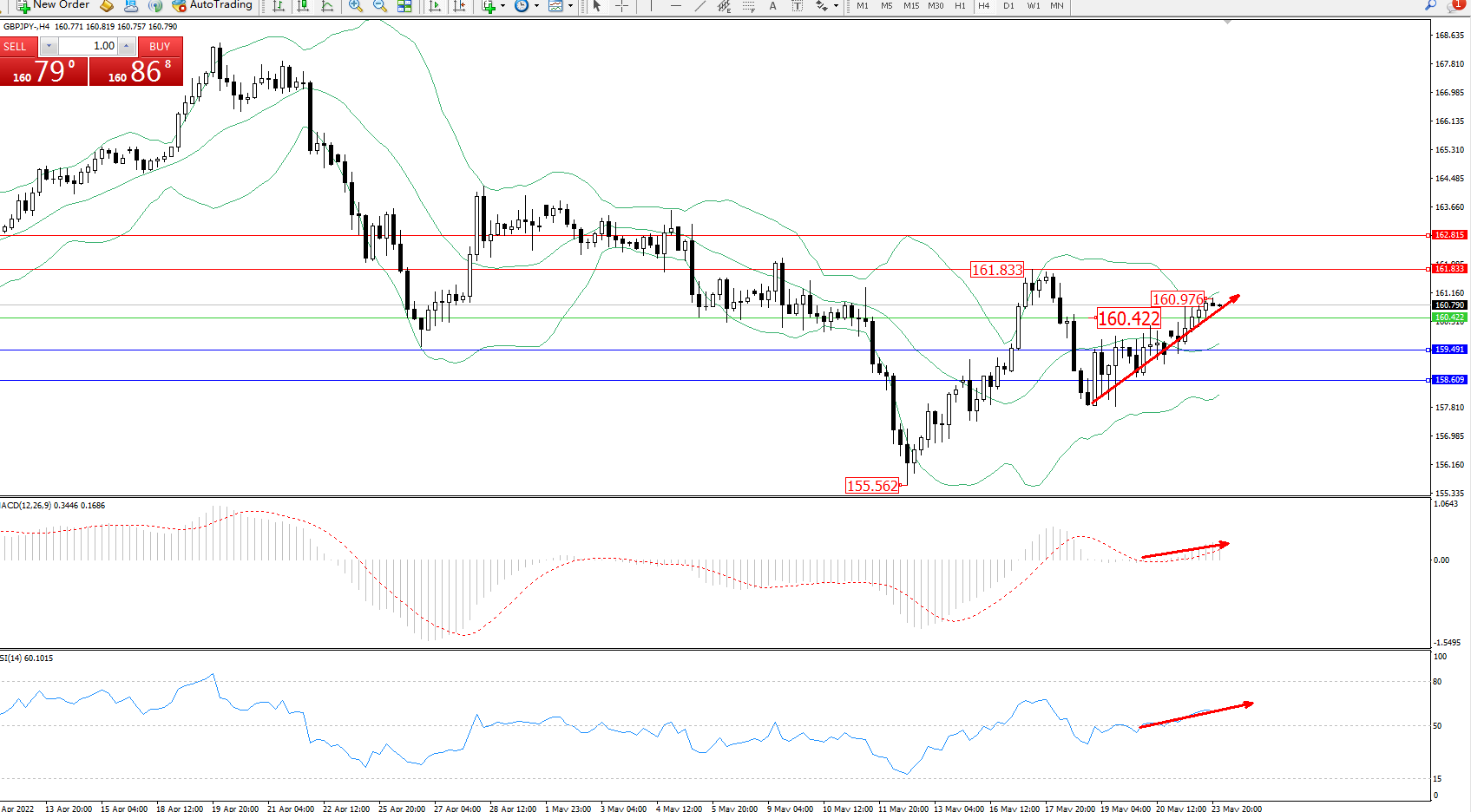Enable chart auto scroll icon
This screenshot has height=812, width=1471.
pos(435,6)
